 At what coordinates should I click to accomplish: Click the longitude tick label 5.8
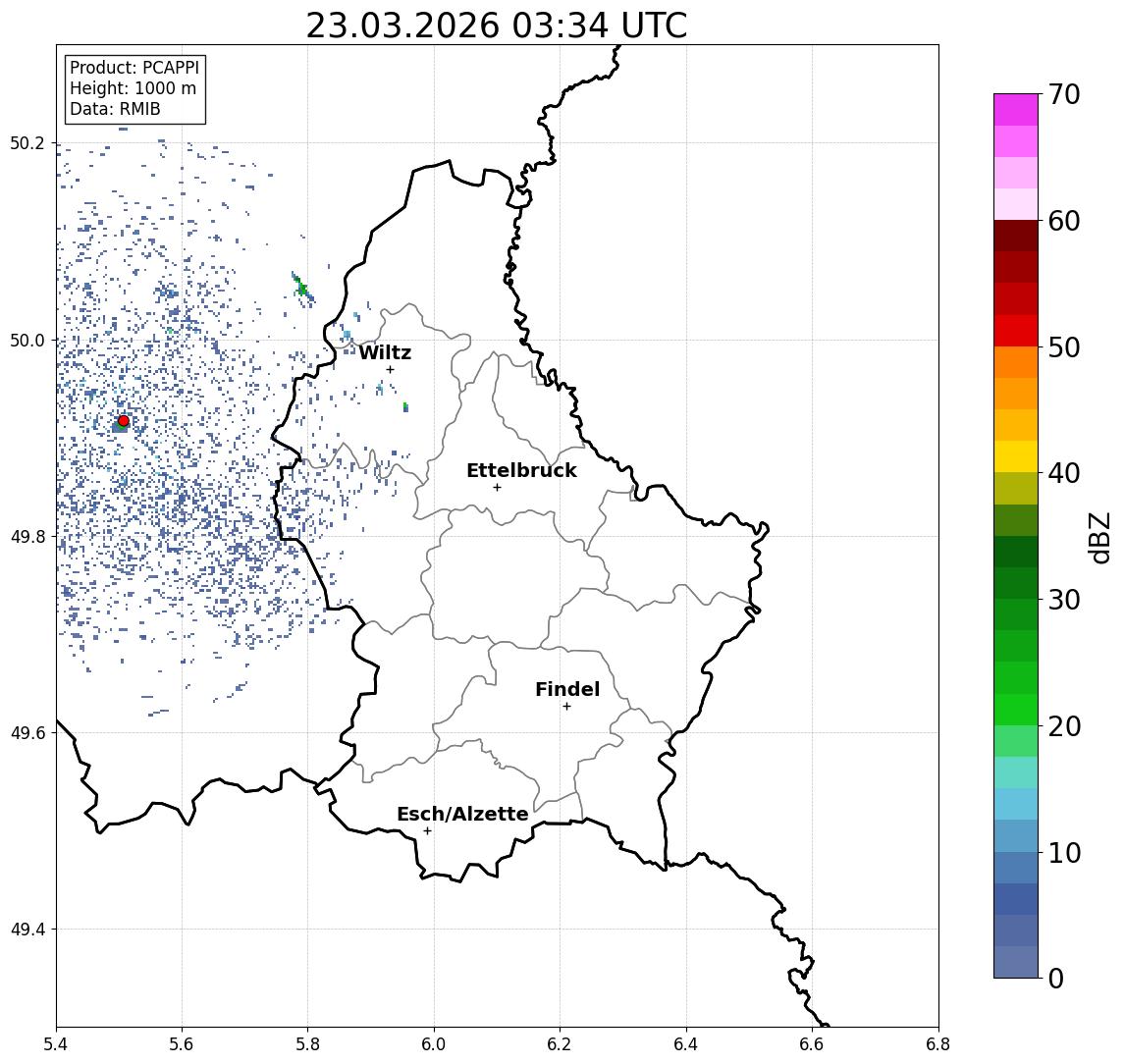point(307,1044)
